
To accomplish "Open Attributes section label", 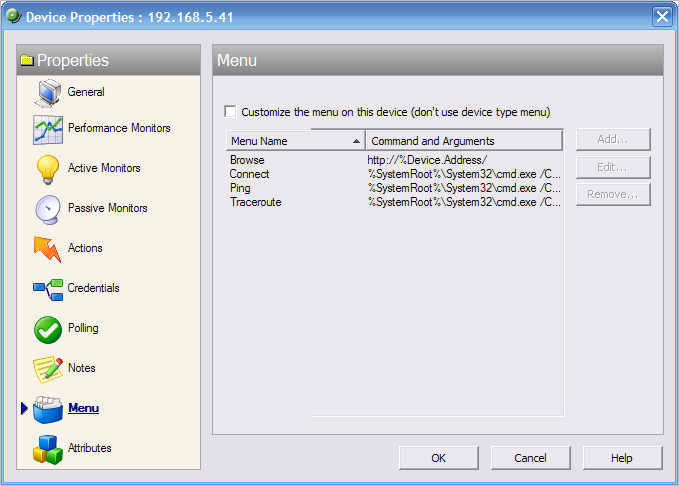I will click(90, 448).
